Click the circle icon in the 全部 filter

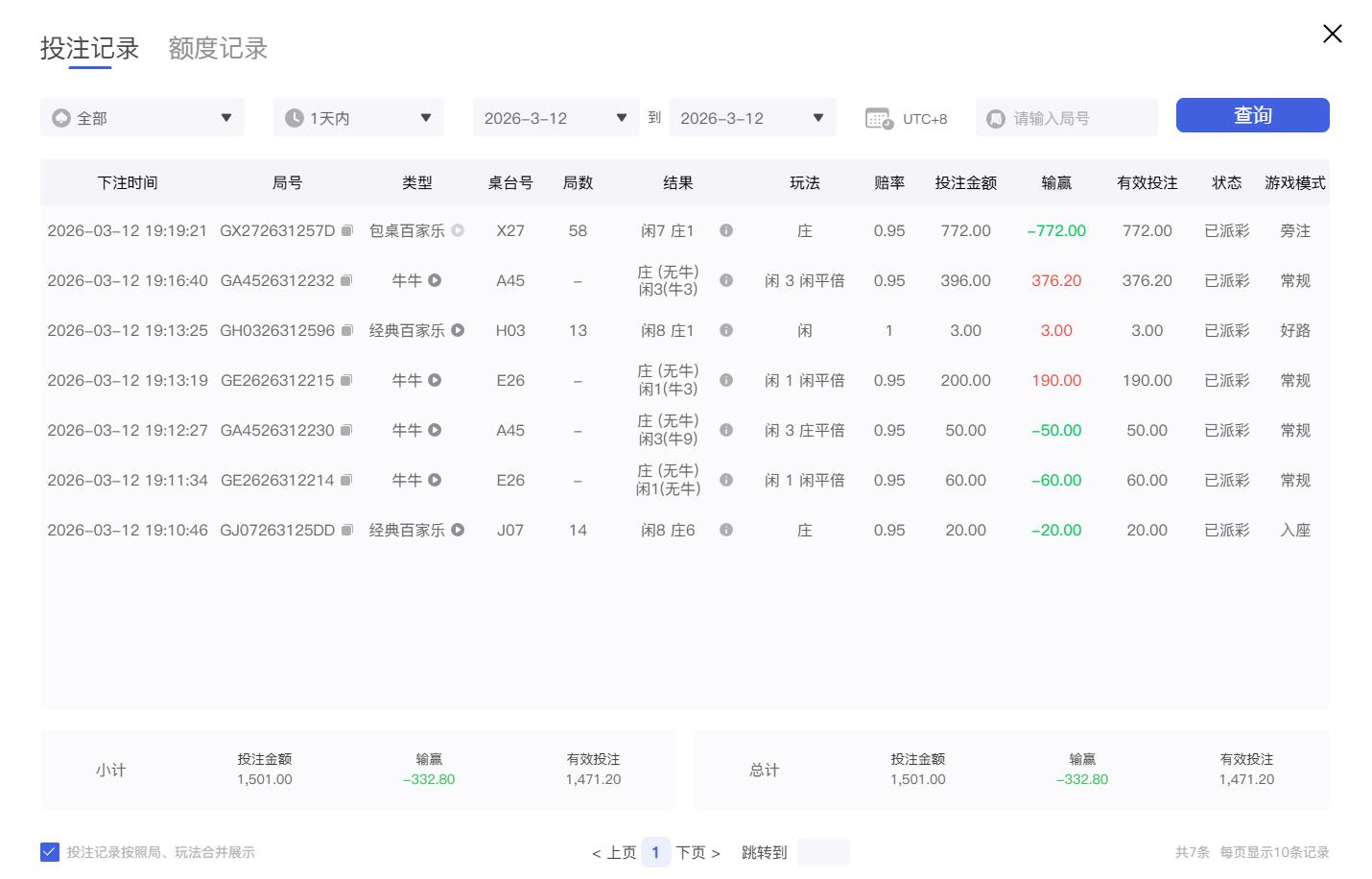click(61, 117)
